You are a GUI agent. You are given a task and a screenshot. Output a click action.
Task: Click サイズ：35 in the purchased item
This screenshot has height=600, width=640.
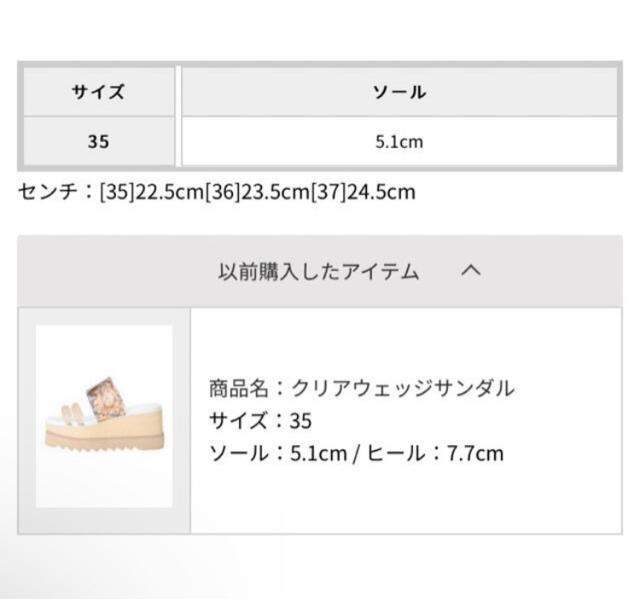point(260,421)
